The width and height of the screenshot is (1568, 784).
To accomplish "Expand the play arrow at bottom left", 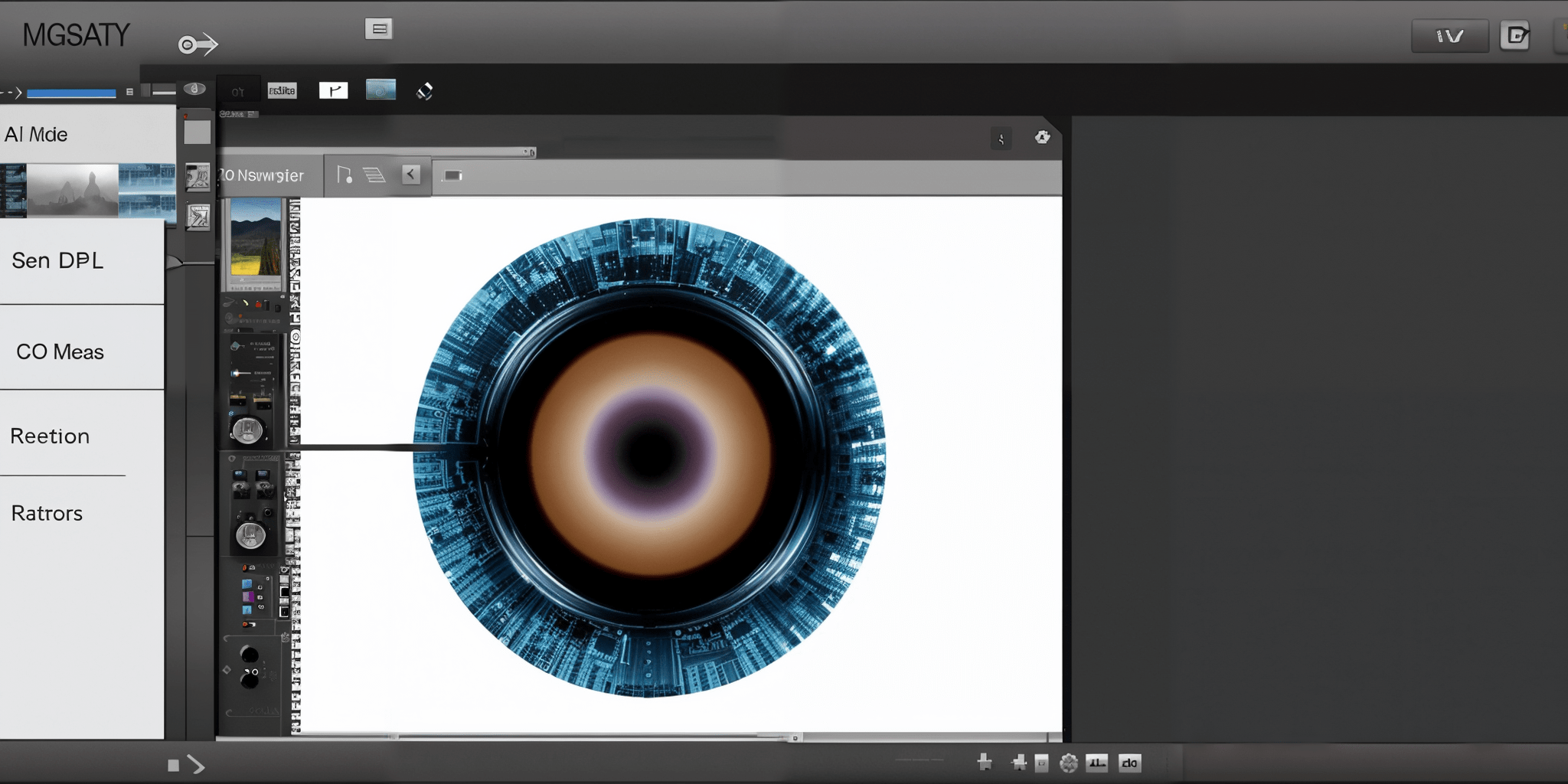I will click(198, 763).
